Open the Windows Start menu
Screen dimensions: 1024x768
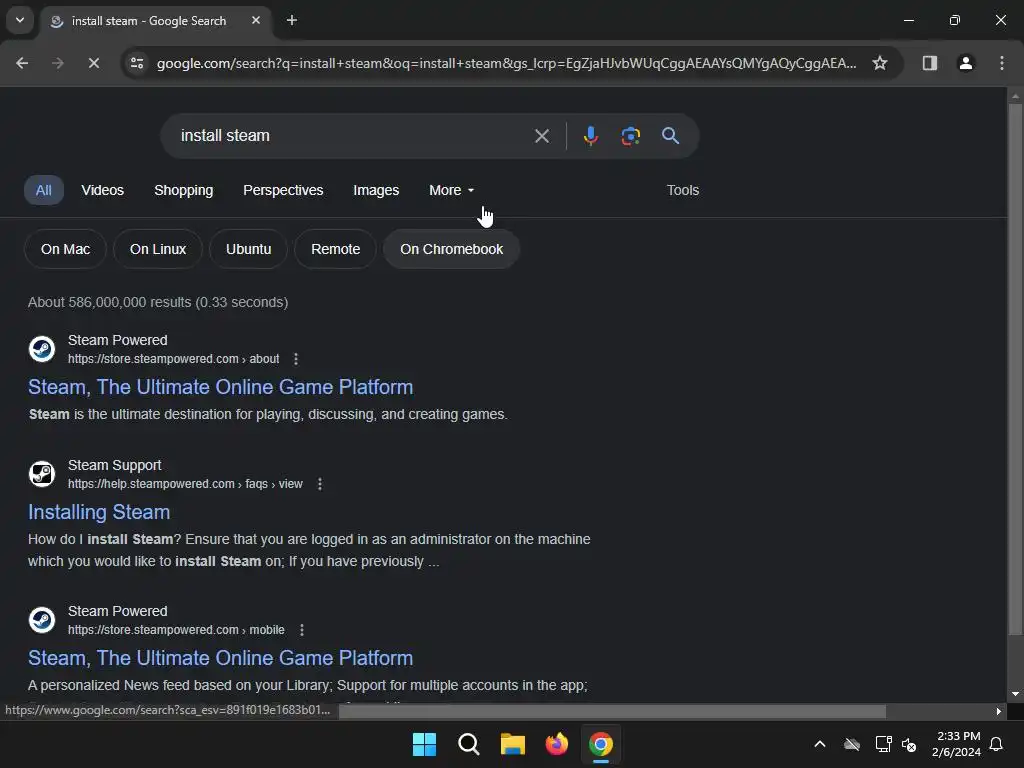pyautogui.click(x=424, y=744)
